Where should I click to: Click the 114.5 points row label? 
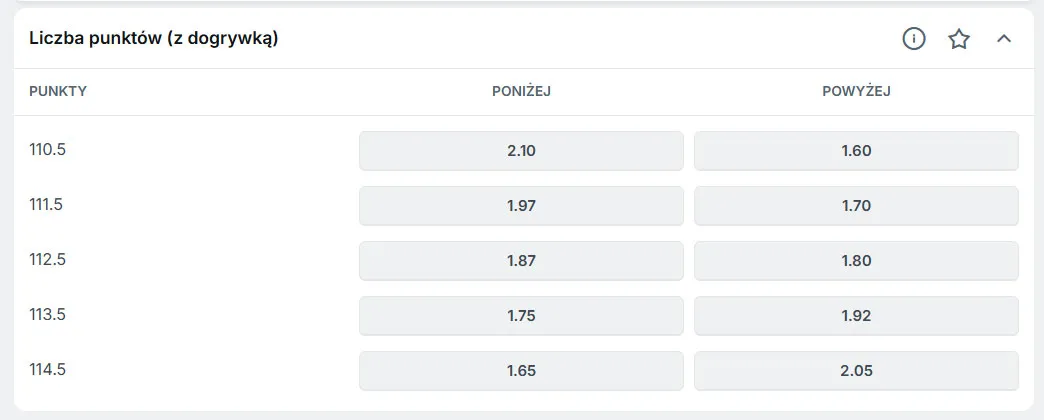(47, 370)
